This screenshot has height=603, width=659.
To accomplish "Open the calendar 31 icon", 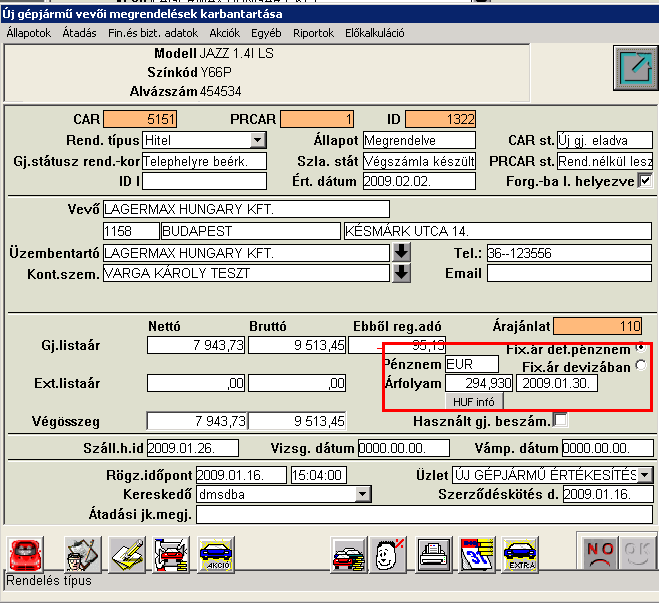I will pyautogui.click(x=477, y=554).
